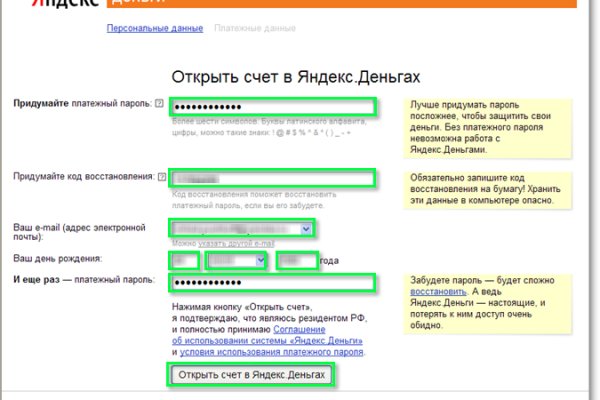
Task: Click the код восстановления input field
Action: 272,178
